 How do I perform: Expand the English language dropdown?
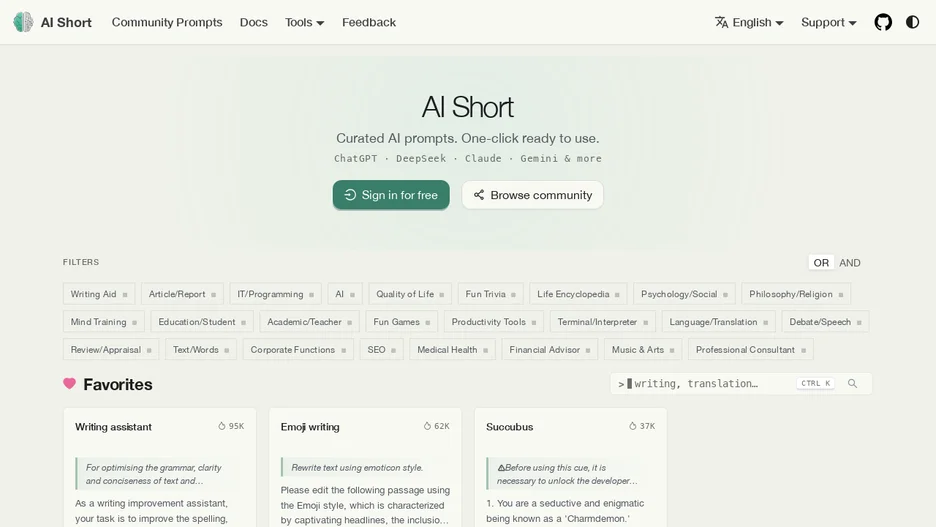749,22
